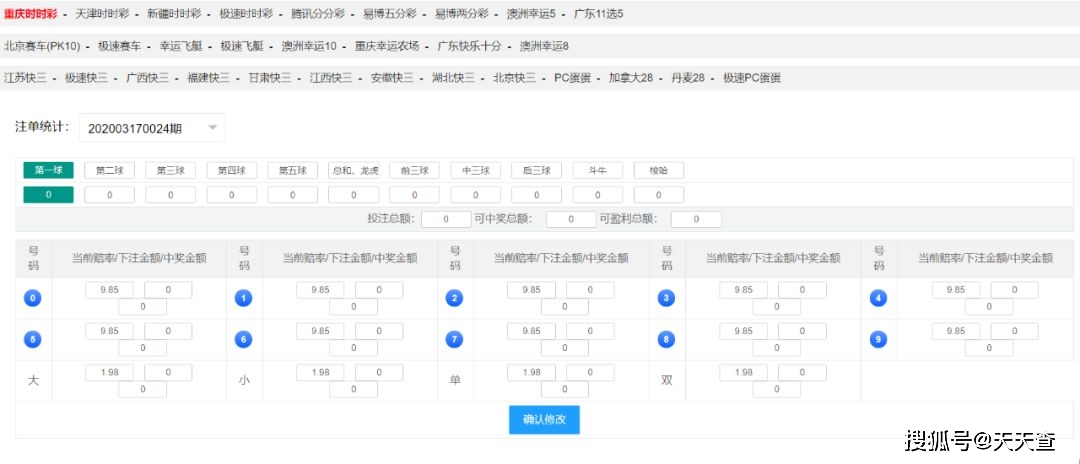Open the 202003170024期 period dropdown

coord(152,128)
